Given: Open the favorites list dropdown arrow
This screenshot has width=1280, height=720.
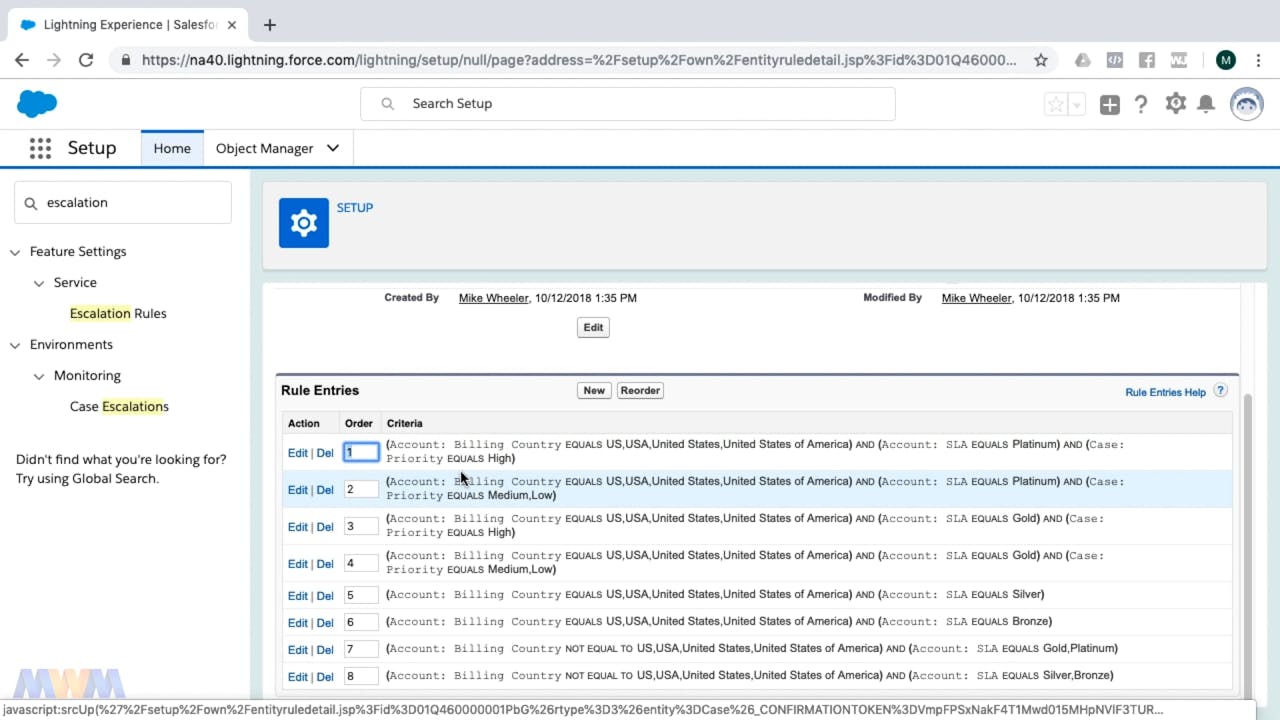Looking at the screenshot, I should coord(1077,104).
